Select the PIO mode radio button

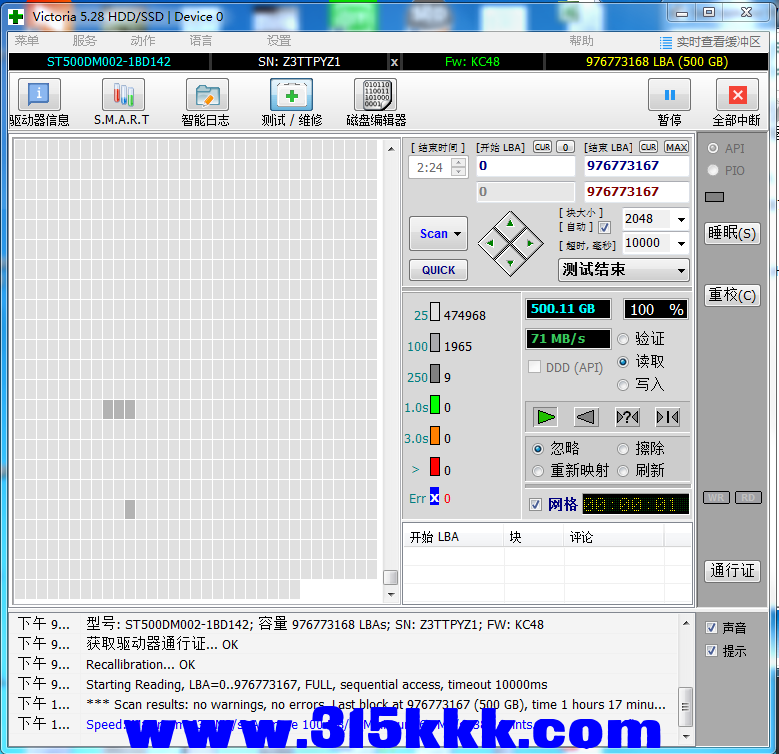click(x=713, y=170)
